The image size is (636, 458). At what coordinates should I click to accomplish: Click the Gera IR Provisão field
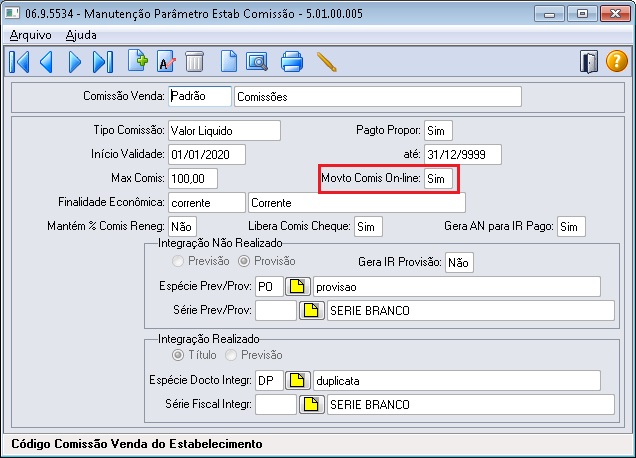tap(459, 262)
